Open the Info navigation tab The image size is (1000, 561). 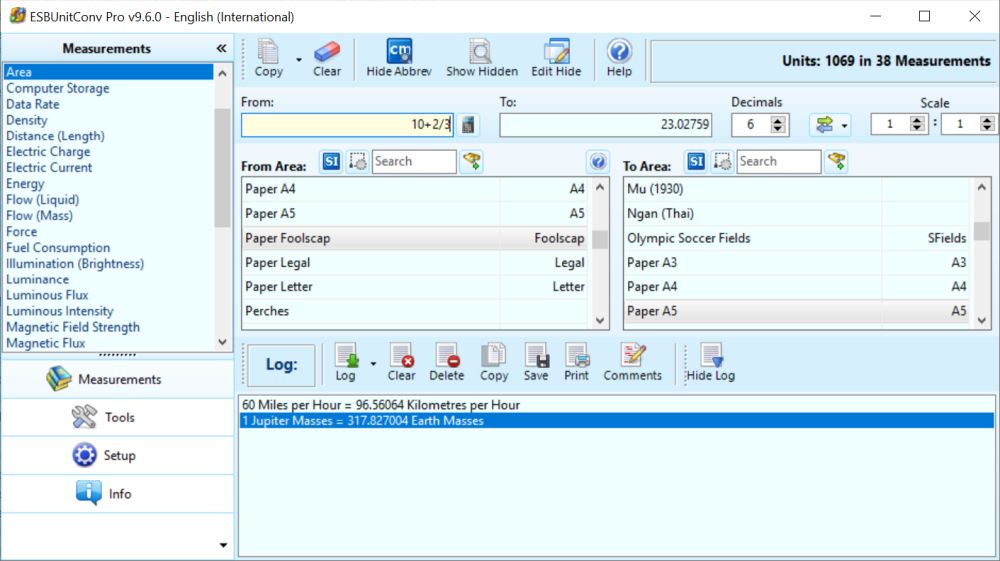click(117, 494)
